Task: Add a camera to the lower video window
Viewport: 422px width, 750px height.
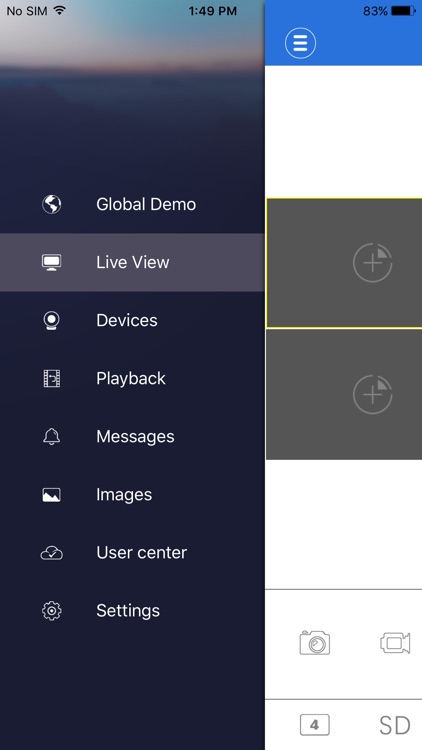Action: (x=373, y=395)
